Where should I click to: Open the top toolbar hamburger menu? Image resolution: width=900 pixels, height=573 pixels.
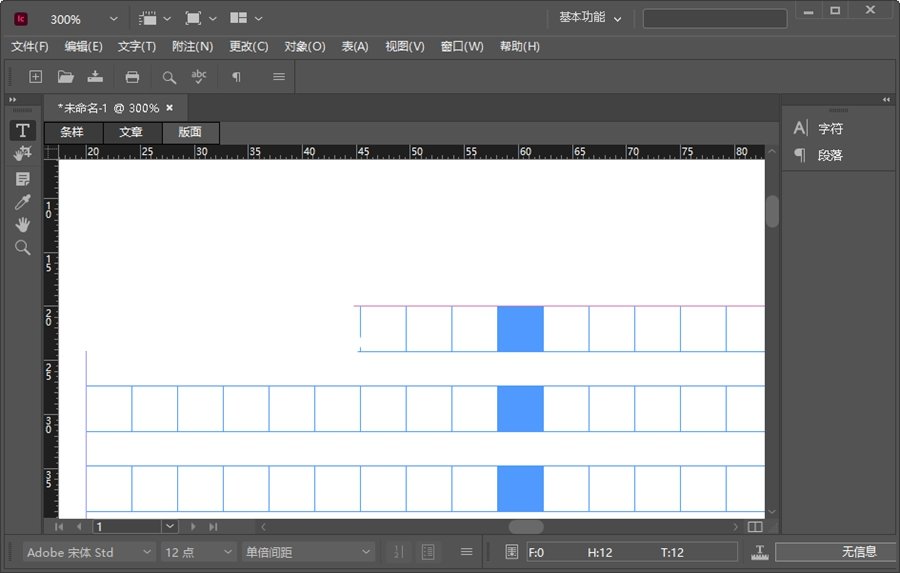(x=279, y=76)
